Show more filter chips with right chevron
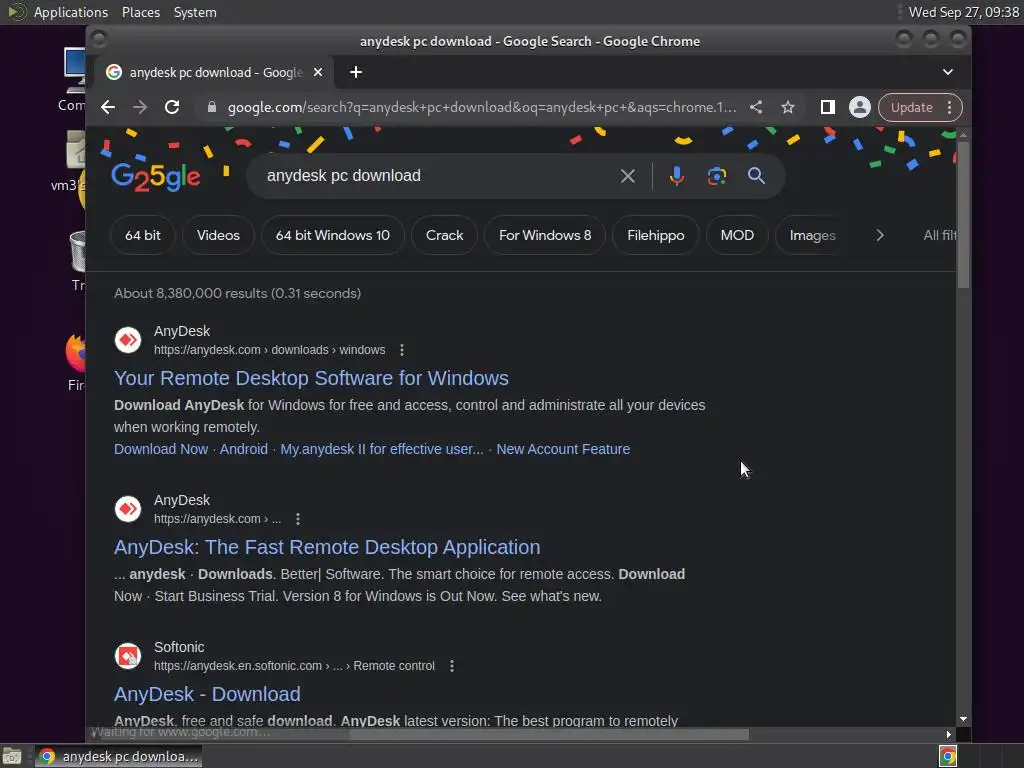The image size is (1024, 768). 880,235
